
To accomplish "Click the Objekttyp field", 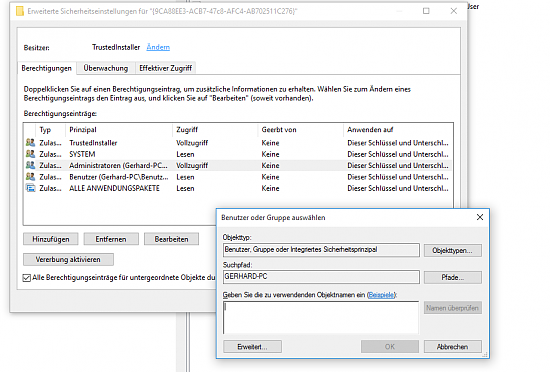I will [321, 250].
